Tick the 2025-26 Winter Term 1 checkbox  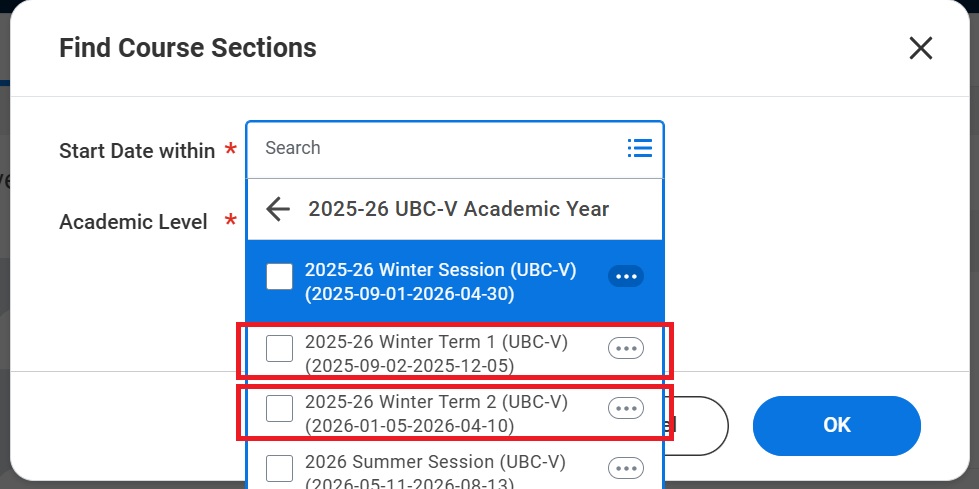[x=279, y=348]
